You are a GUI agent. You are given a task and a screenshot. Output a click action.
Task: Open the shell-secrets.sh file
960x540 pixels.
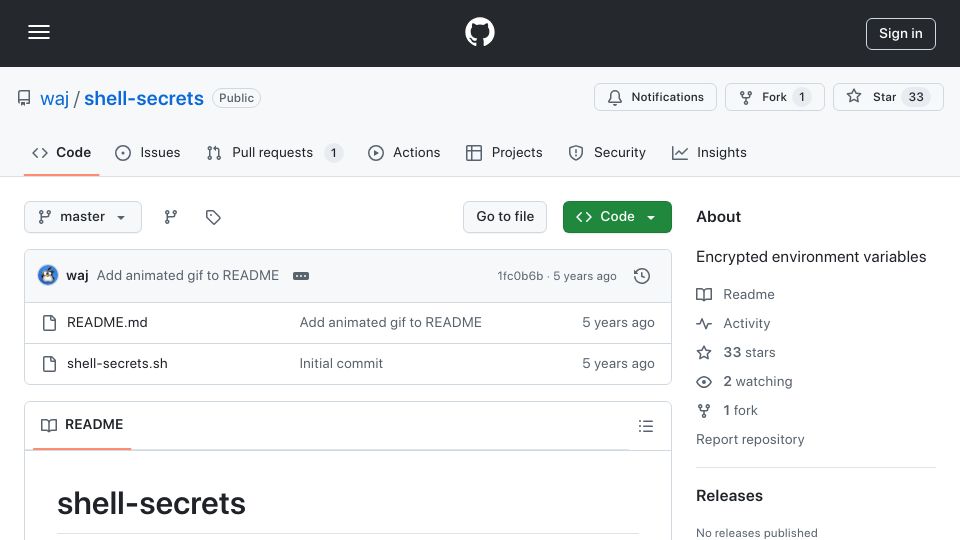pyautogui.click(x=117, y=364)
